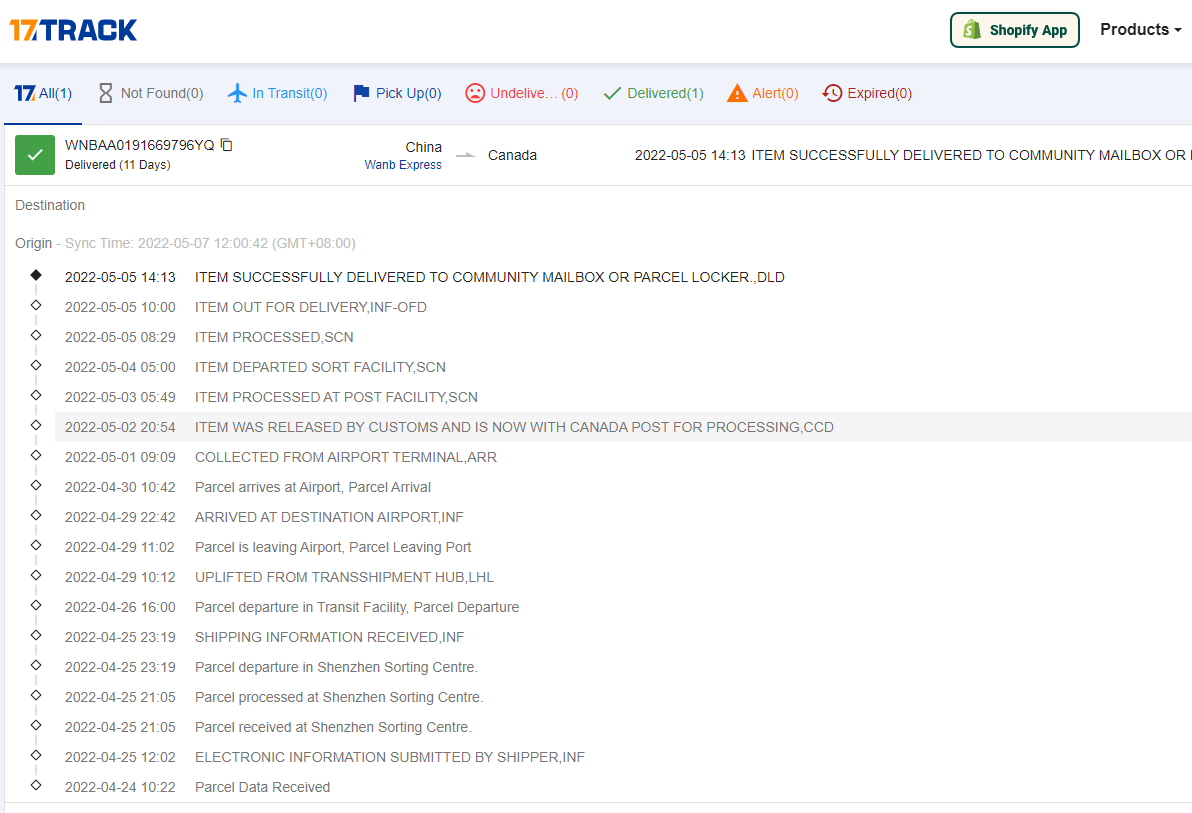The image size is (1192, 813).
Task: Click the Not Found hourglass icon
Action: click(x=106, y=93)
